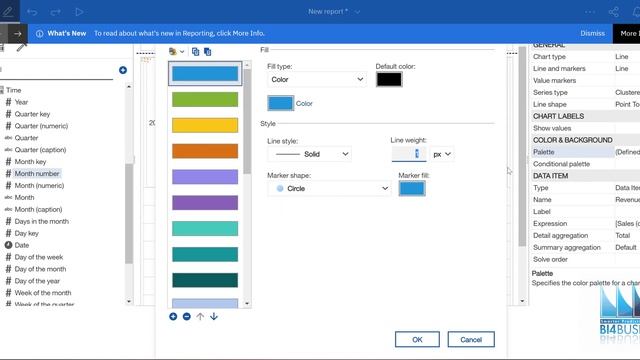Viewport: 640px width, 360px height.
Task: Select the light teal palette entry
Action: pyautogui.click(x=205, y=229)
